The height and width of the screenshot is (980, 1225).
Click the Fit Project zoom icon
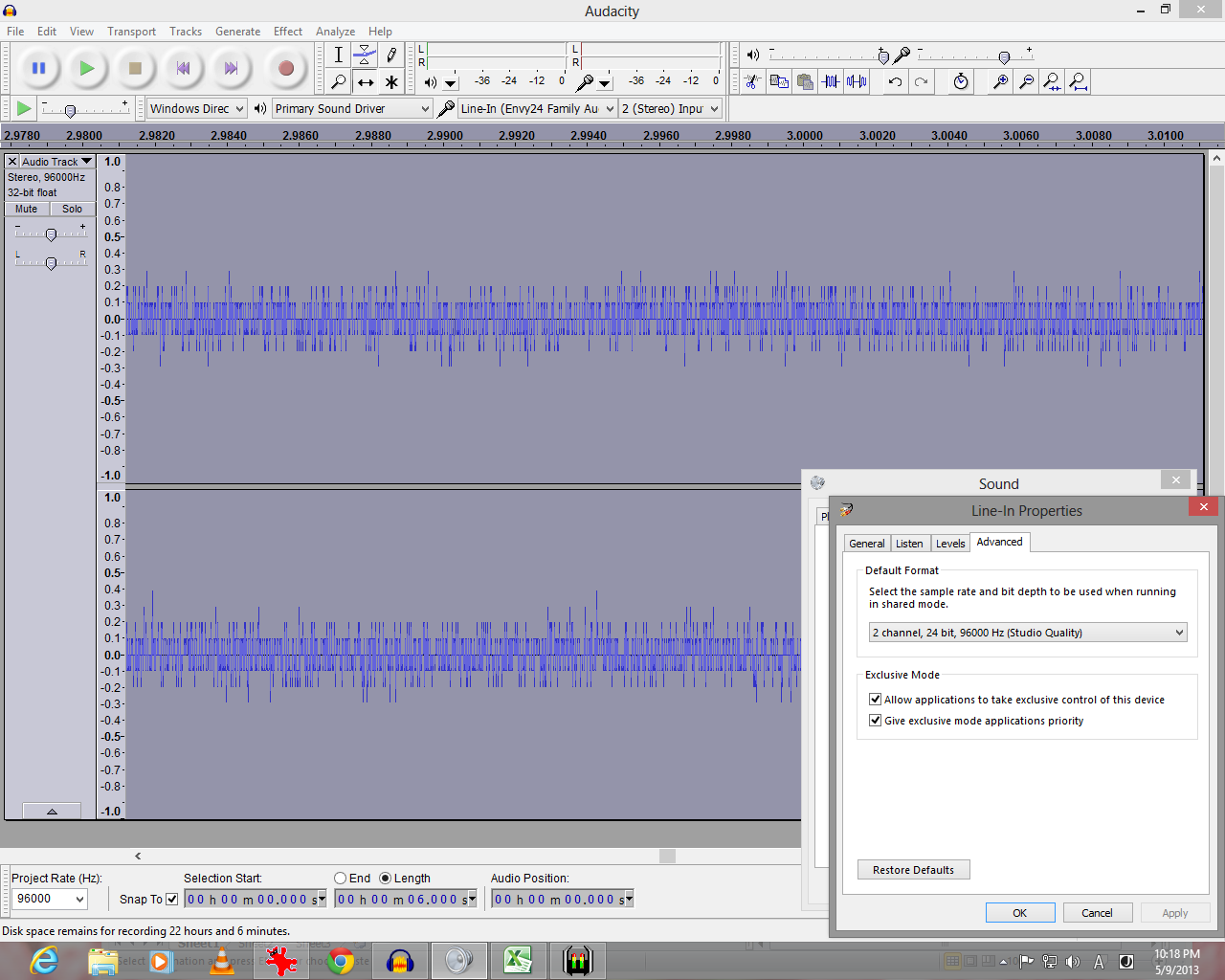pos(1078,81)
